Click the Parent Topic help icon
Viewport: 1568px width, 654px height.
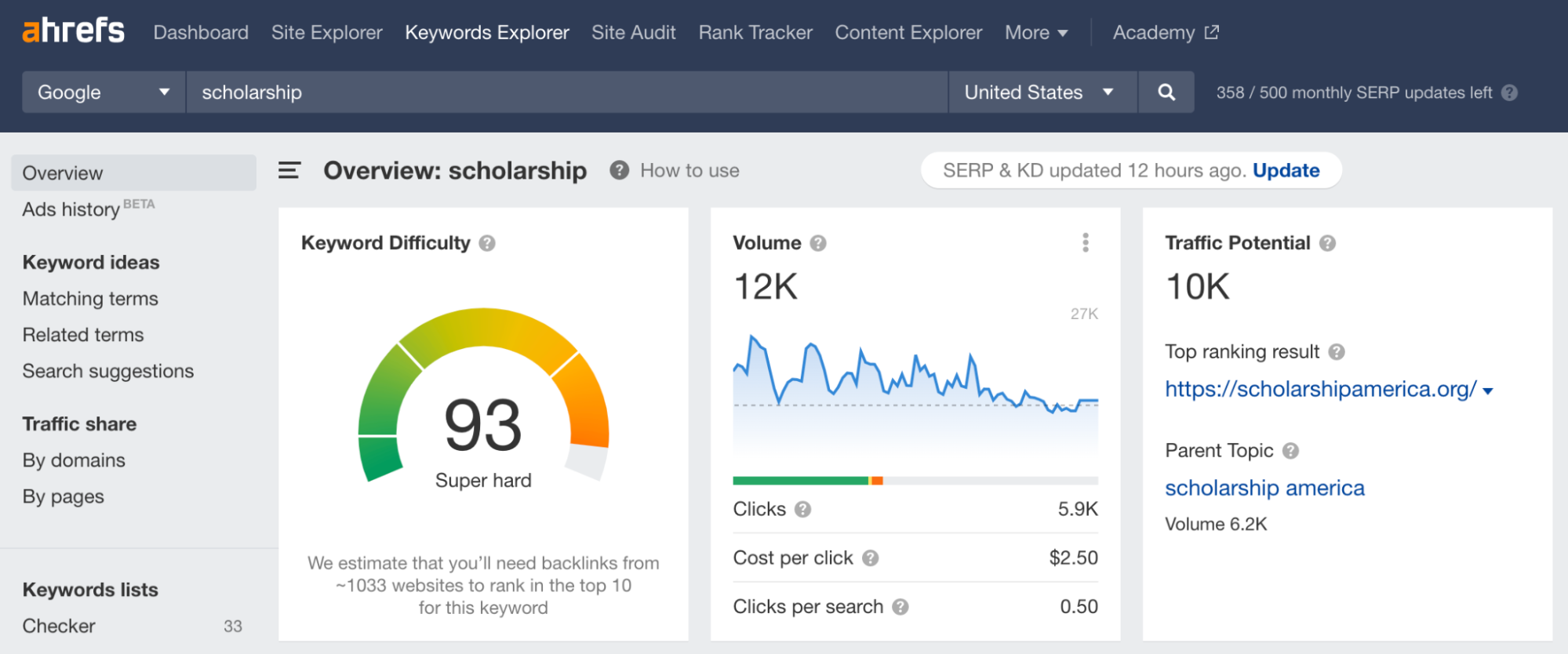1290,451
